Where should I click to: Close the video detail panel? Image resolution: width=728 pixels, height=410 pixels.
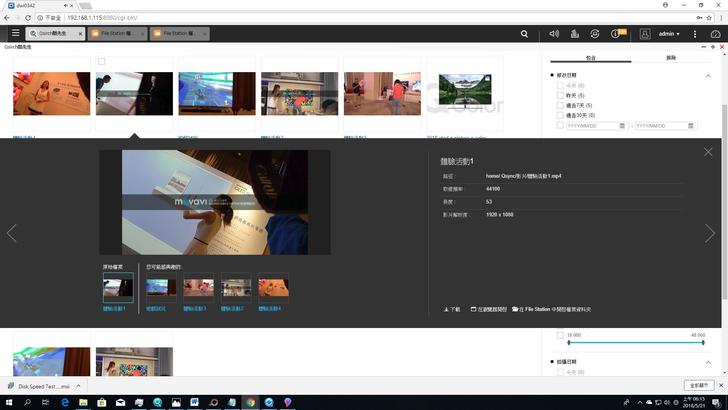708,152
